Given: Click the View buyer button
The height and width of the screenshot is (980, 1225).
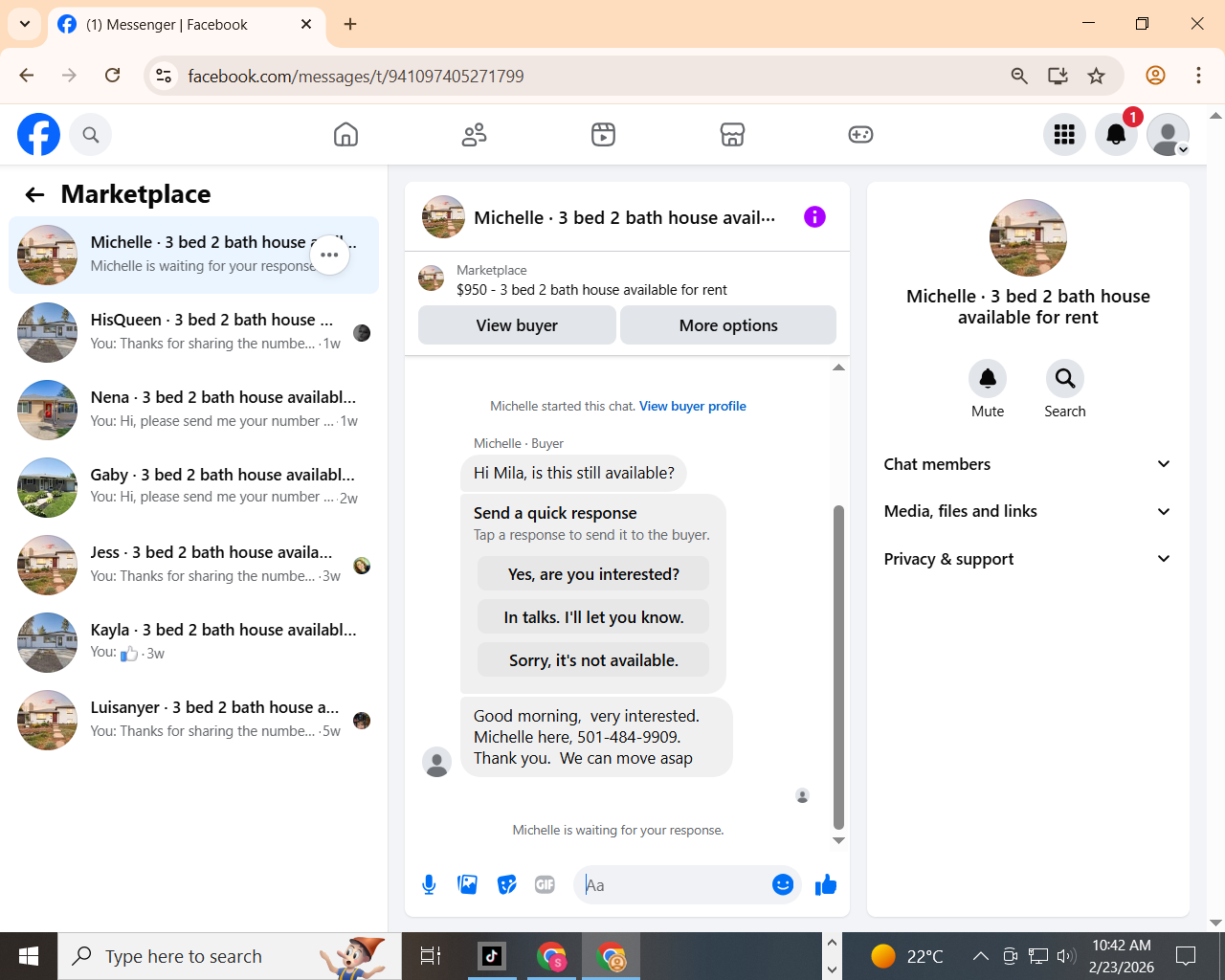Looking at the screenshot, I should 517,325.
